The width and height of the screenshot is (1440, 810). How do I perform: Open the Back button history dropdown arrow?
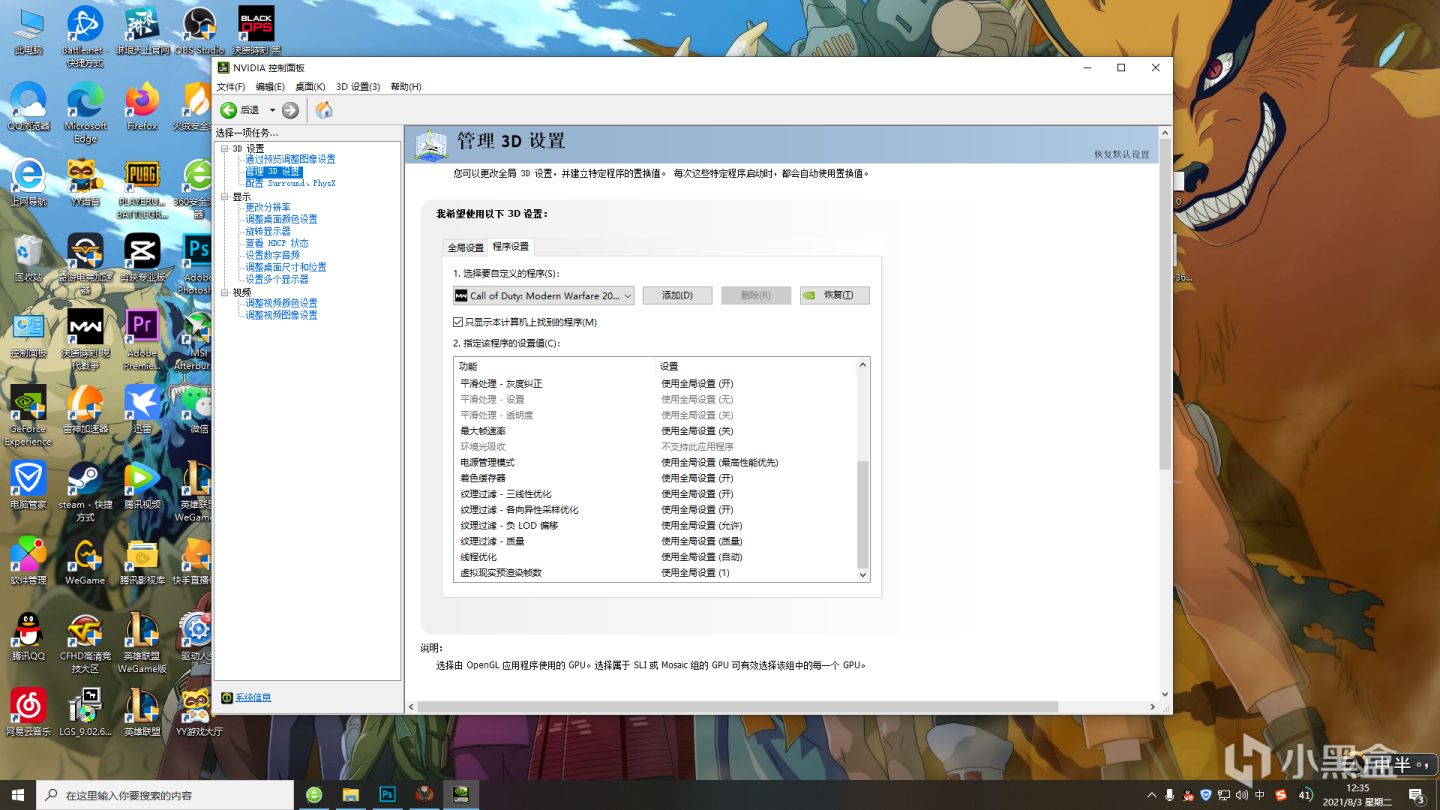[272, 110]
